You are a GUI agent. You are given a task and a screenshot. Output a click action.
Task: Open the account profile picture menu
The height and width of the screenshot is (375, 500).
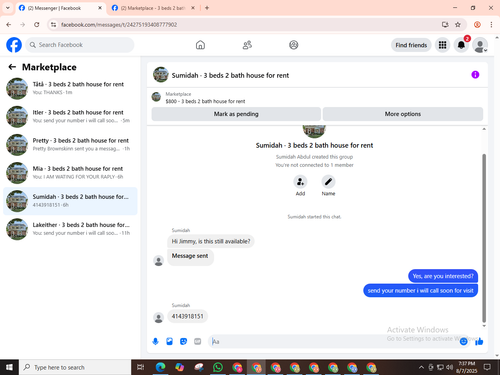point(480,45)
